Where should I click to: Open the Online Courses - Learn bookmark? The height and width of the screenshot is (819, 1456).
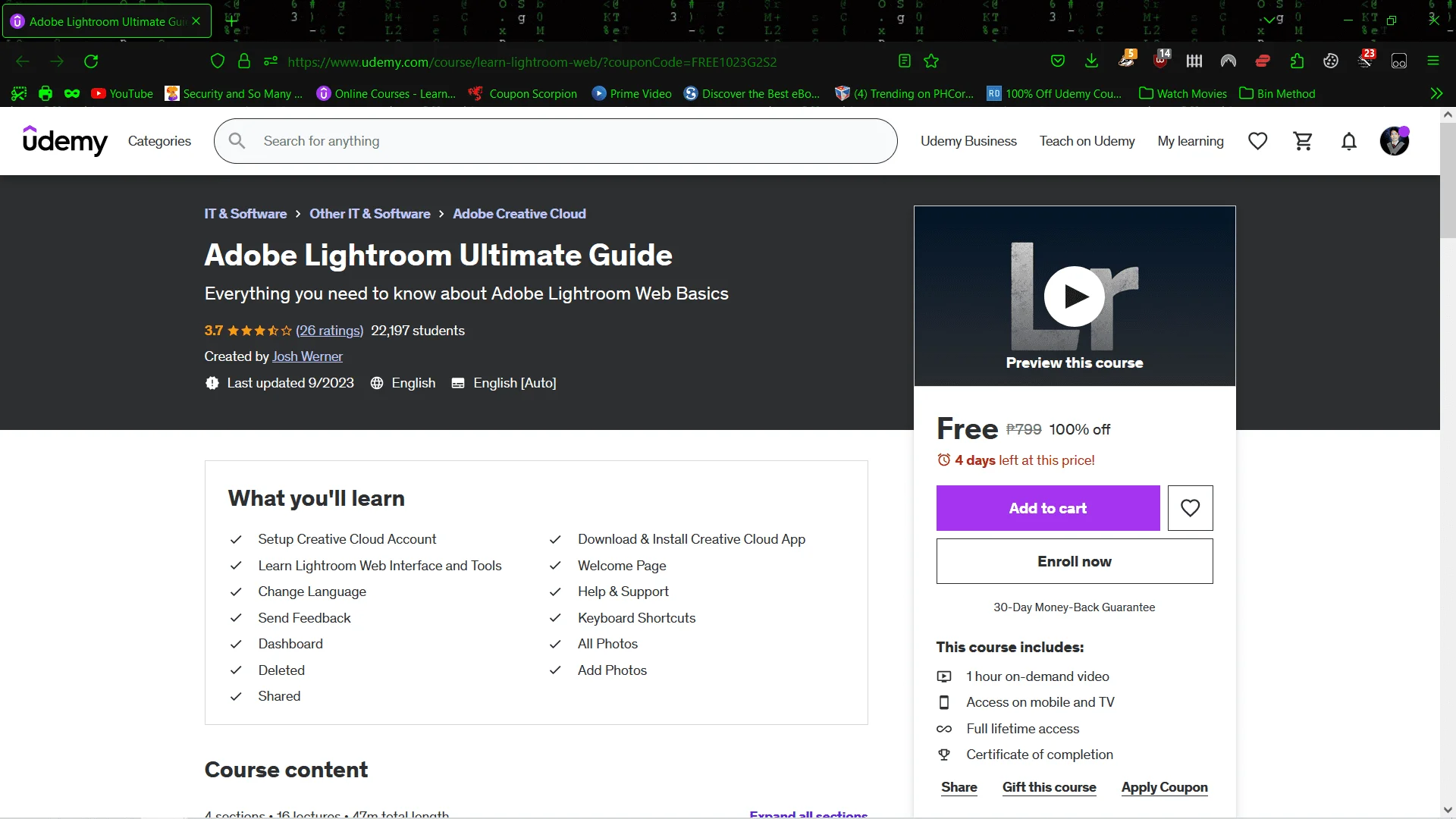[386, 93]
